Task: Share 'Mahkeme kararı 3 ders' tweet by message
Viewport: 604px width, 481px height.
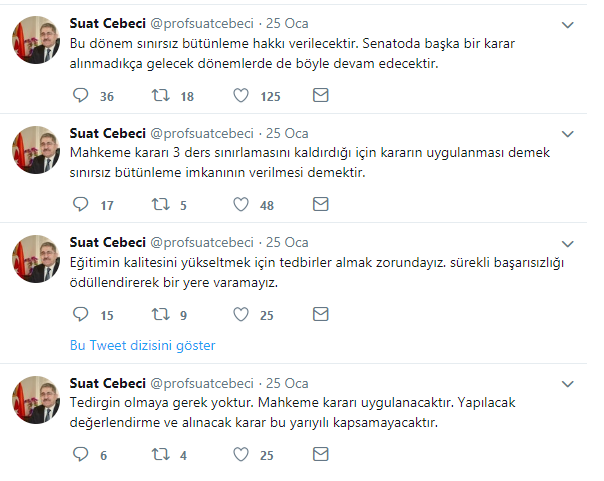Action: click(320, 205)
